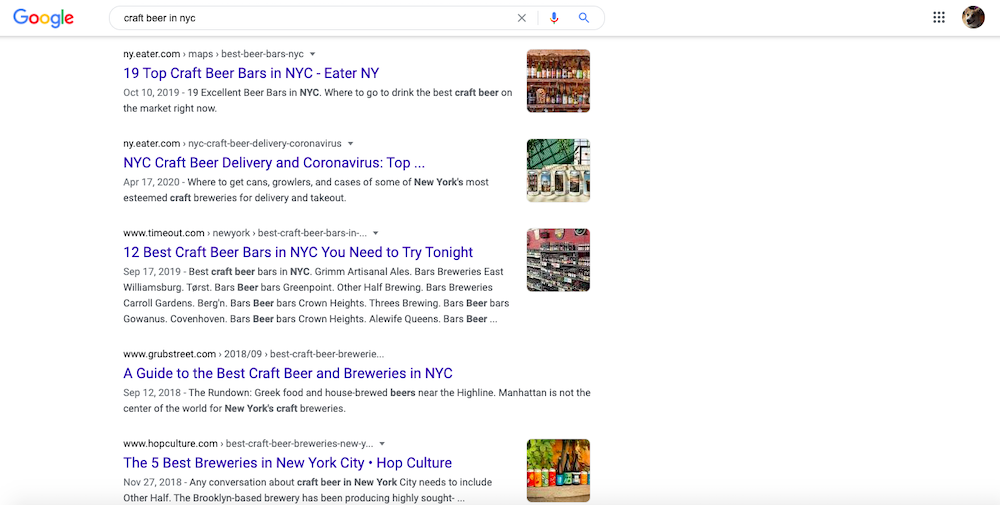The width and height of the screenshot is (1000, 505).
Task: Open the Google apps grid
Action: [x=939, y=17]
